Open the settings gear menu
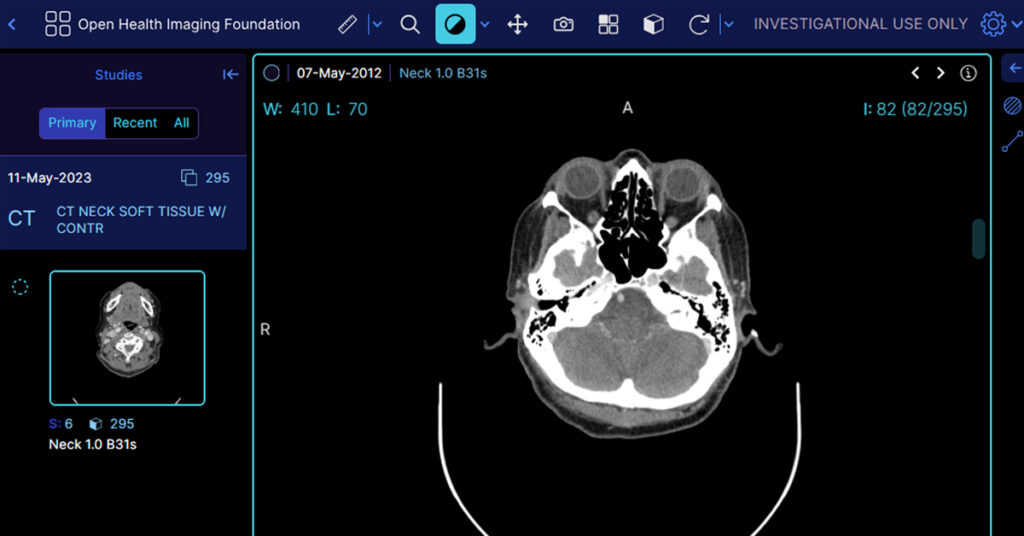 click(x=992, y=24)
